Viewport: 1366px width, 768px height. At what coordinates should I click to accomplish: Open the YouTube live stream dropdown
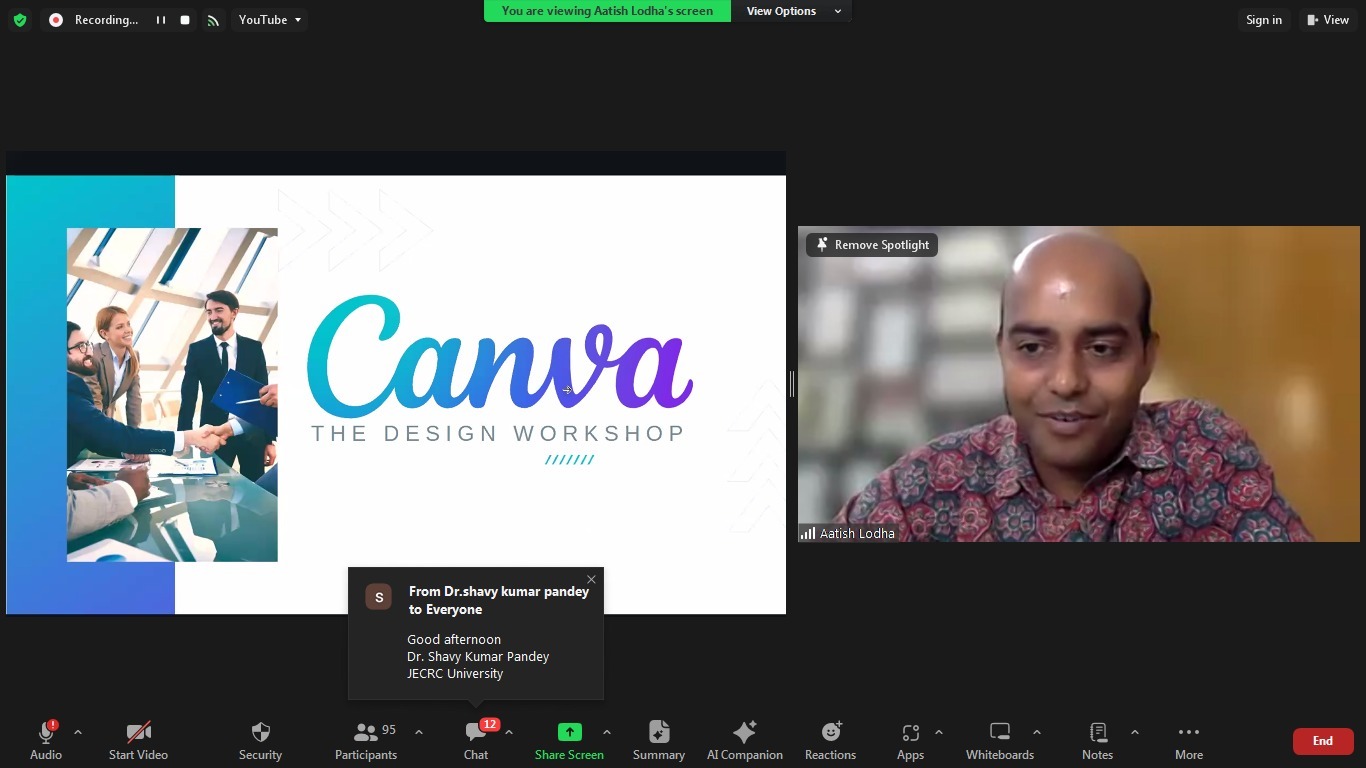pos(269,20)
